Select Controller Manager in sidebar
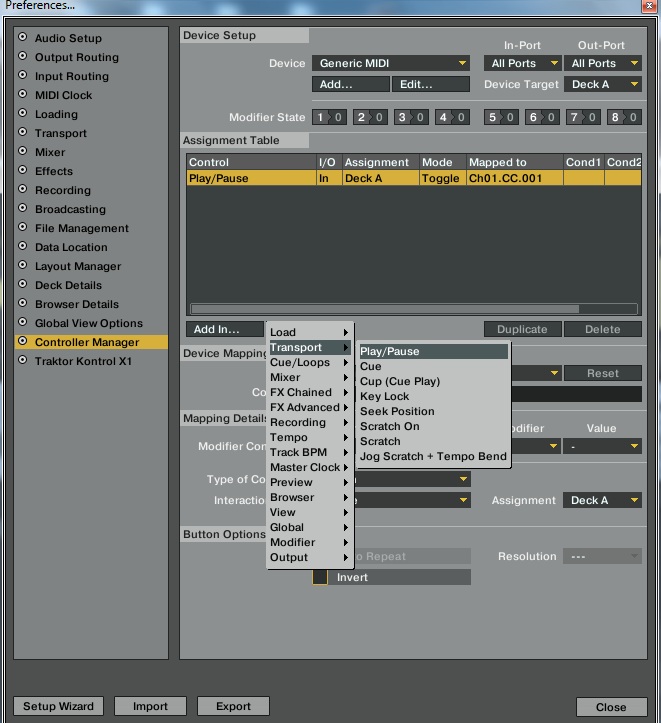The width and height of the screenshot is (661, 723). tap(91, 342)
